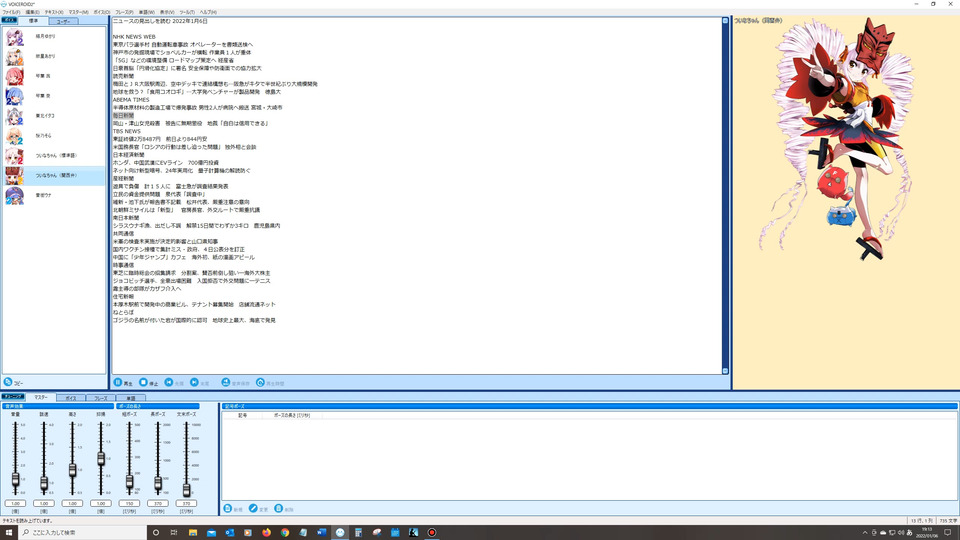This screenshot has width=960, height=540.
Task: Click the 削除 delete pause symbol icon
Action: tap(279, 509)
